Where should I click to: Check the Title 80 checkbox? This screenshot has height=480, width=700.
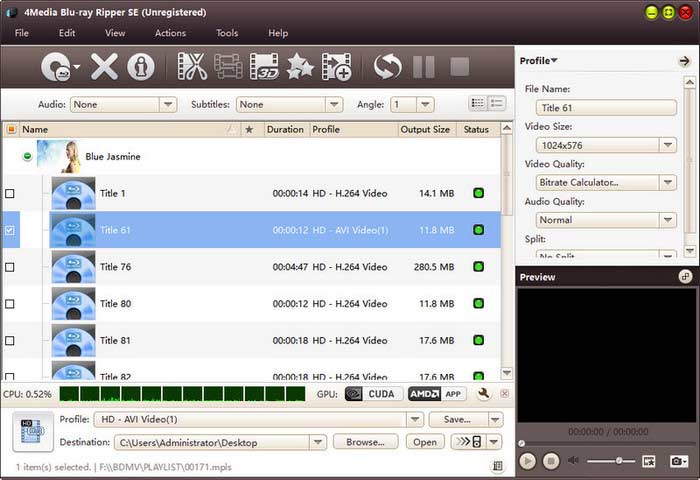tap(9, 304)
